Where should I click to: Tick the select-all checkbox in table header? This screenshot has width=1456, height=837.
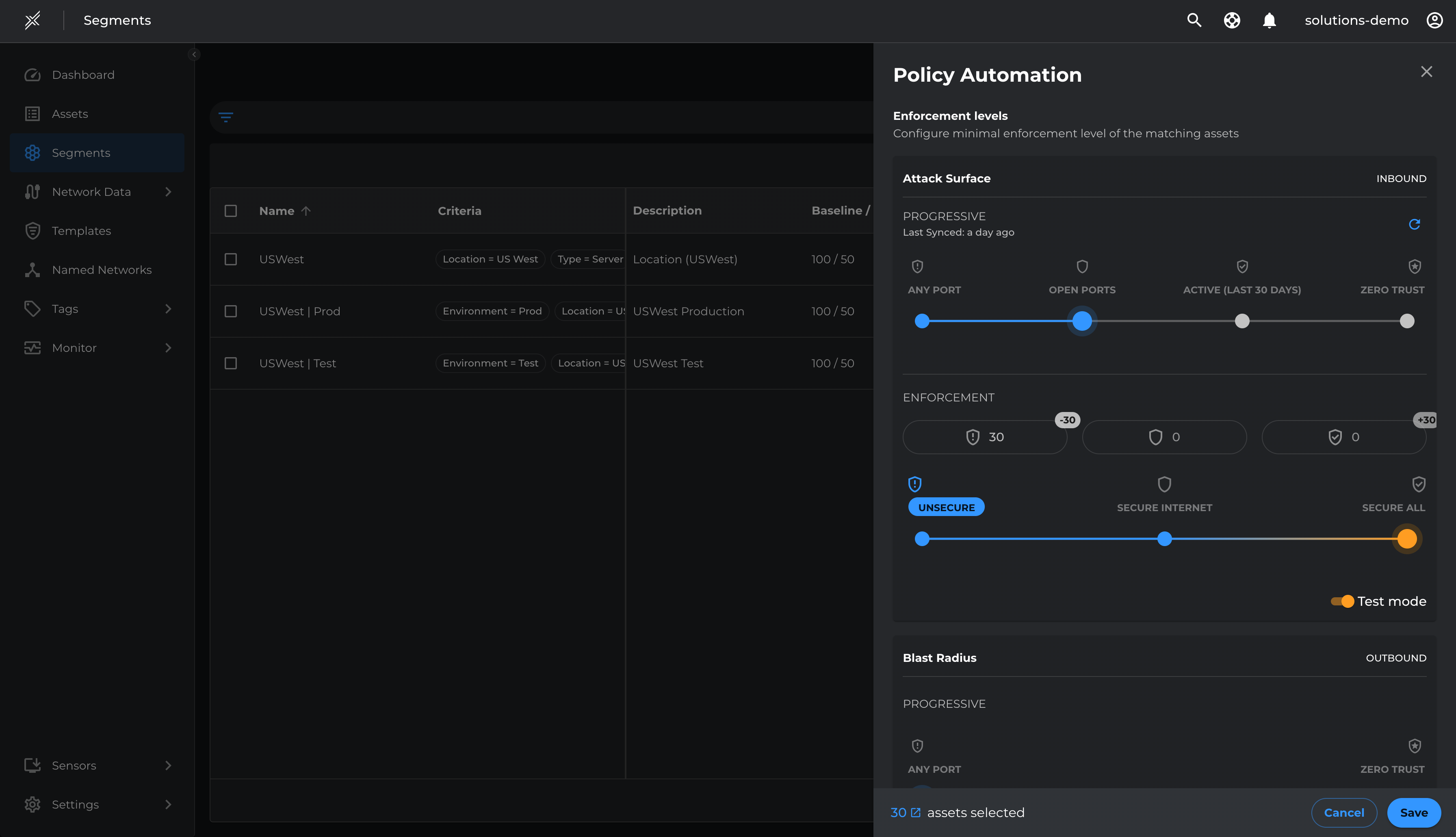[x=230, y=211]
